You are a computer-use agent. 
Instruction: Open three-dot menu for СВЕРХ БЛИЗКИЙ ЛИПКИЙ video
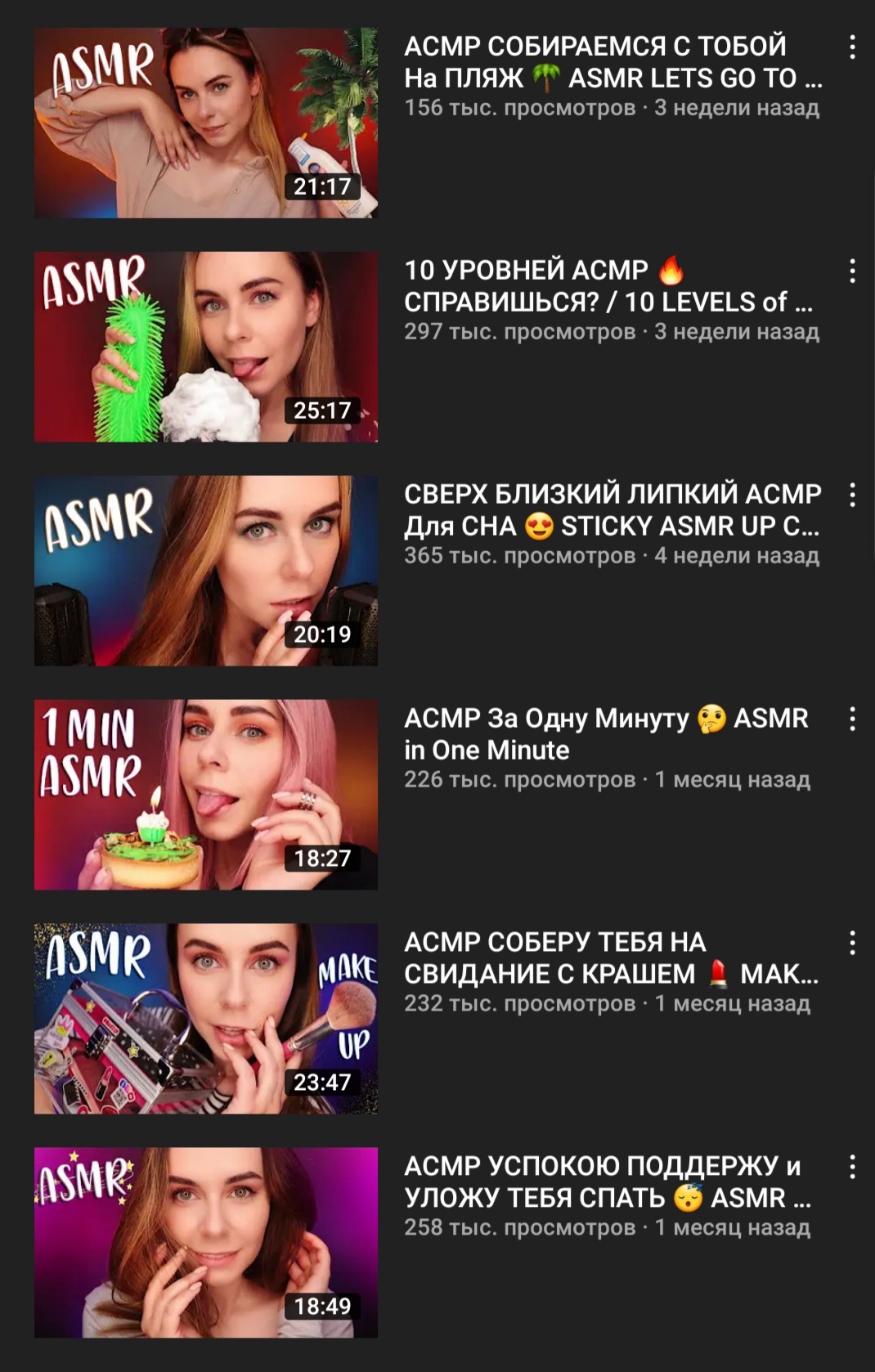point(852,495)
